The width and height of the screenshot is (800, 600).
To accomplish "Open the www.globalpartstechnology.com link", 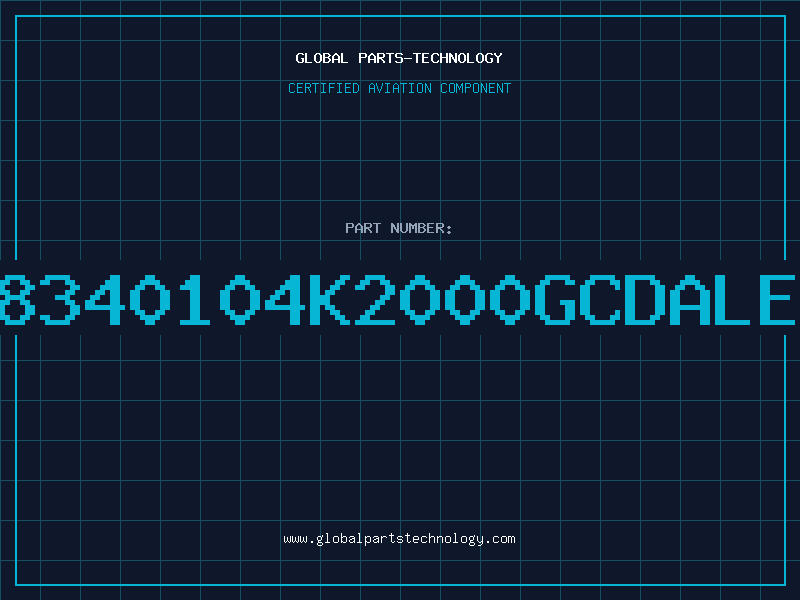I will 399,539.
